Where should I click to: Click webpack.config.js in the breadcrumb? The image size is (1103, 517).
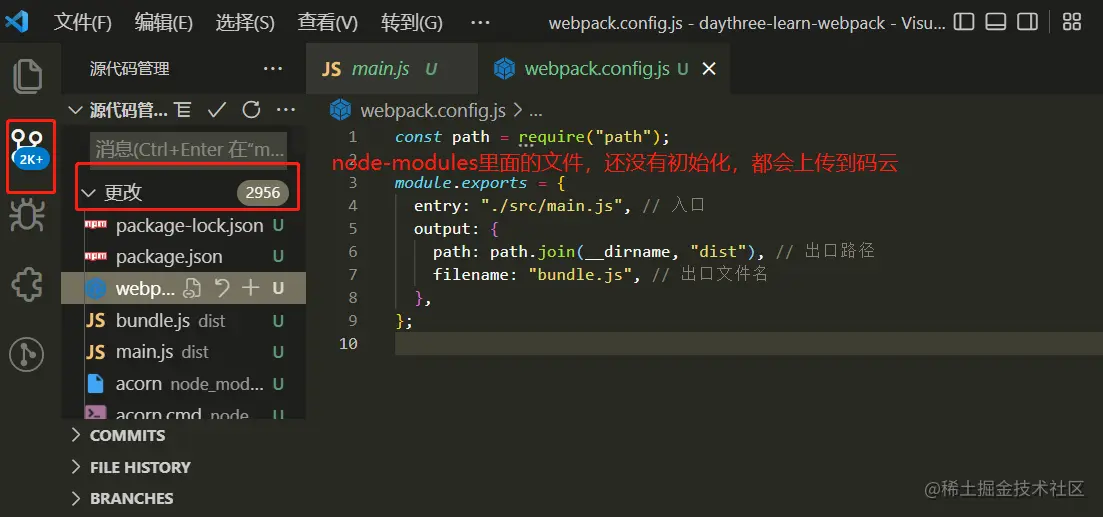coord(433,110)
